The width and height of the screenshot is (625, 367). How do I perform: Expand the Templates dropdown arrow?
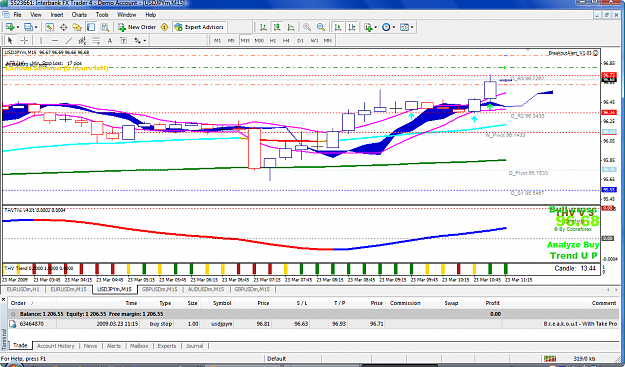tap(412, 27)
